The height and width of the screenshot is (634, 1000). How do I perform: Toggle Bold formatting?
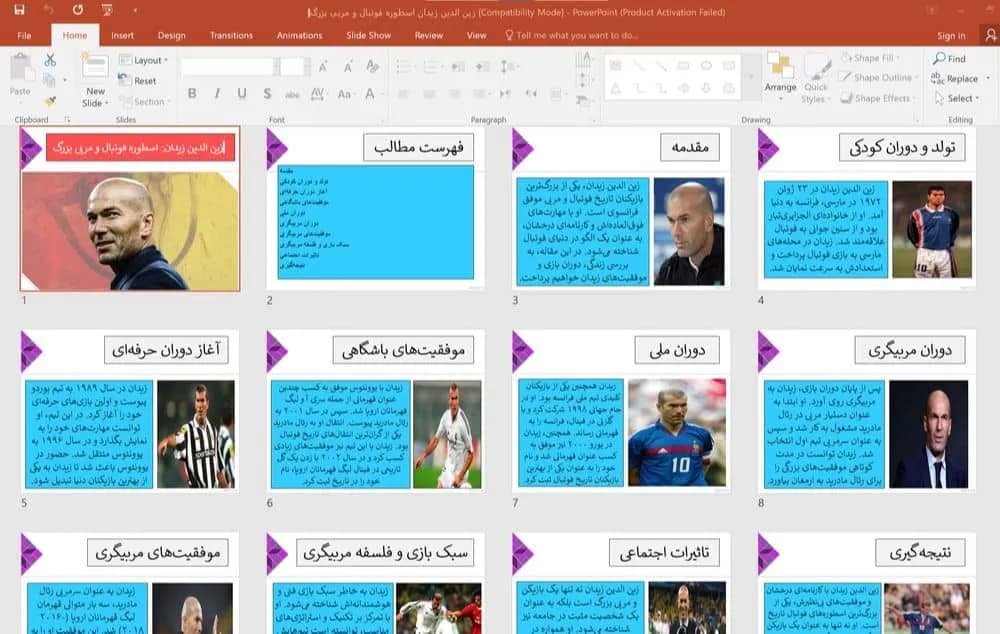[192, 94]
